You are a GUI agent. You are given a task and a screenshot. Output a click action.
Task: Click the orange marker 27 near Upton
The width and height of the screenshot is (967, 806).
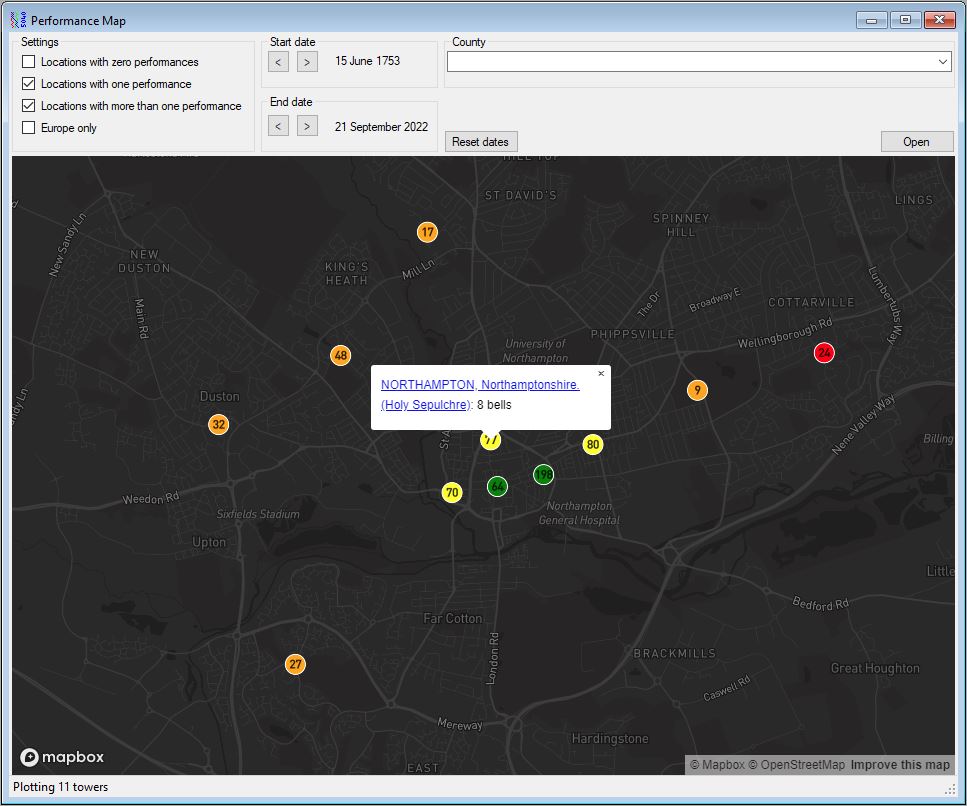point(295,664)
